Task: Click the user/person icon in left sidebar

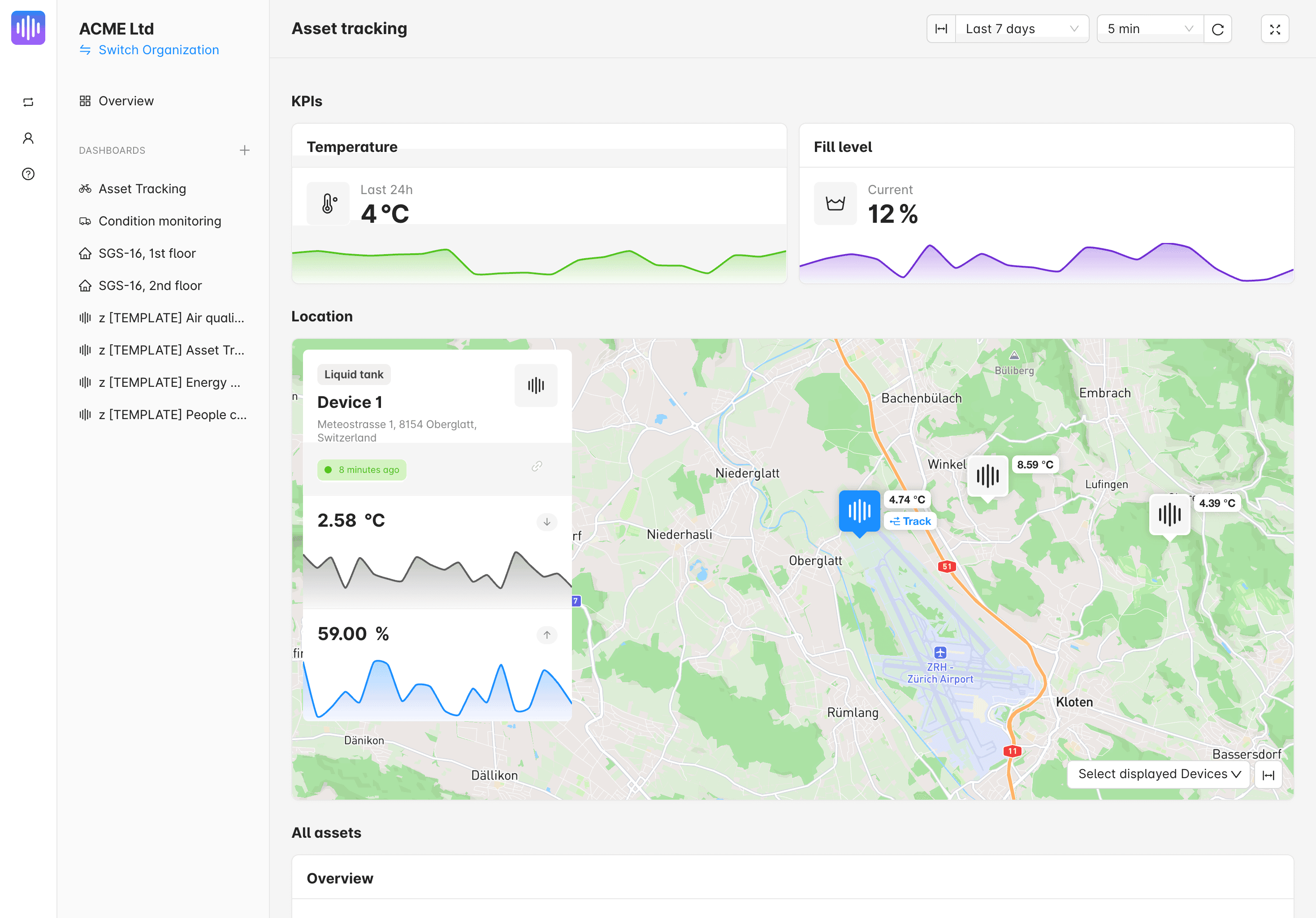Action: pyautogui.click(x=28, y=138)
